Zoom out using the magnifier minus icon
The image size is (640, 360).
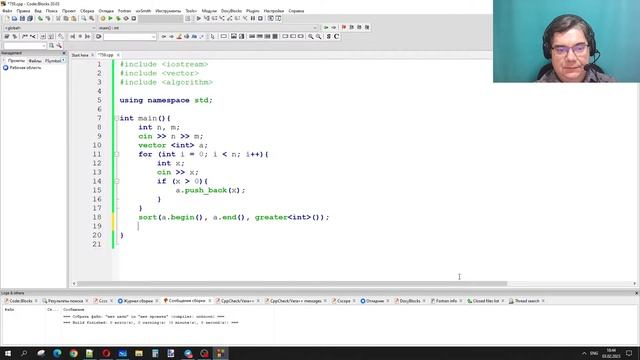pyautogui.click(x=318, y=36)
